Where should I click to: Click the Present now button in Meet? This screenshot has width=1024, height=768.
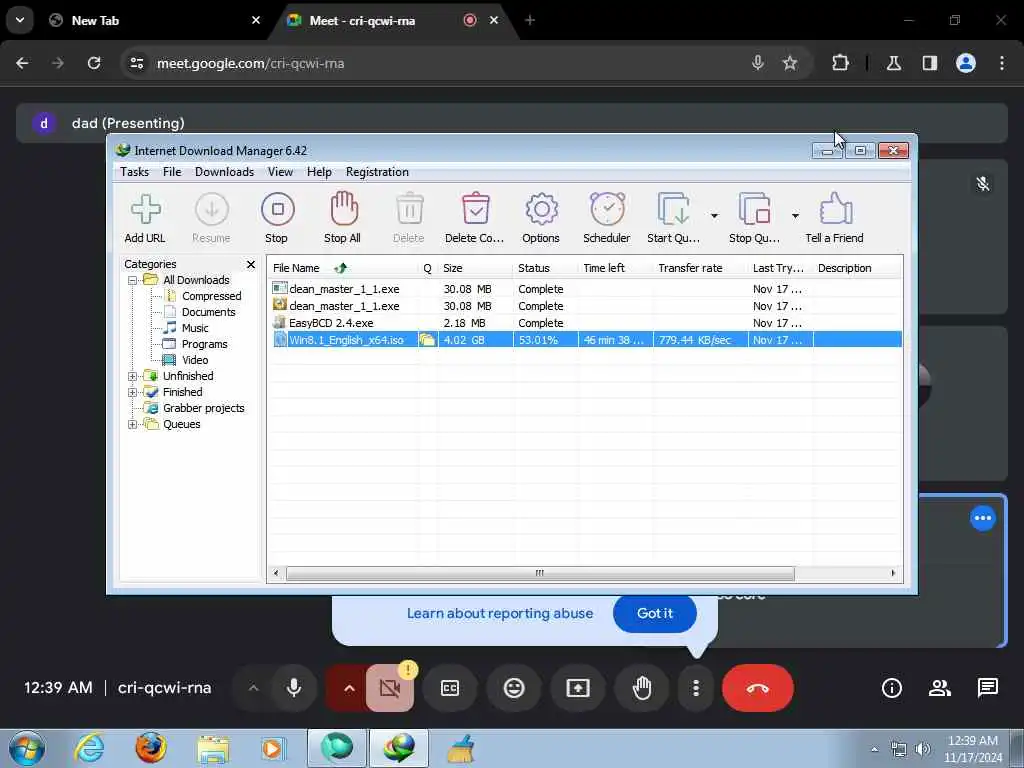[578, 688]
